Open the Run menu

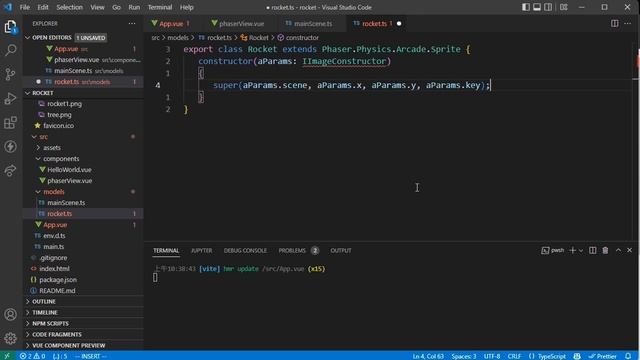(x=134, y=7)
